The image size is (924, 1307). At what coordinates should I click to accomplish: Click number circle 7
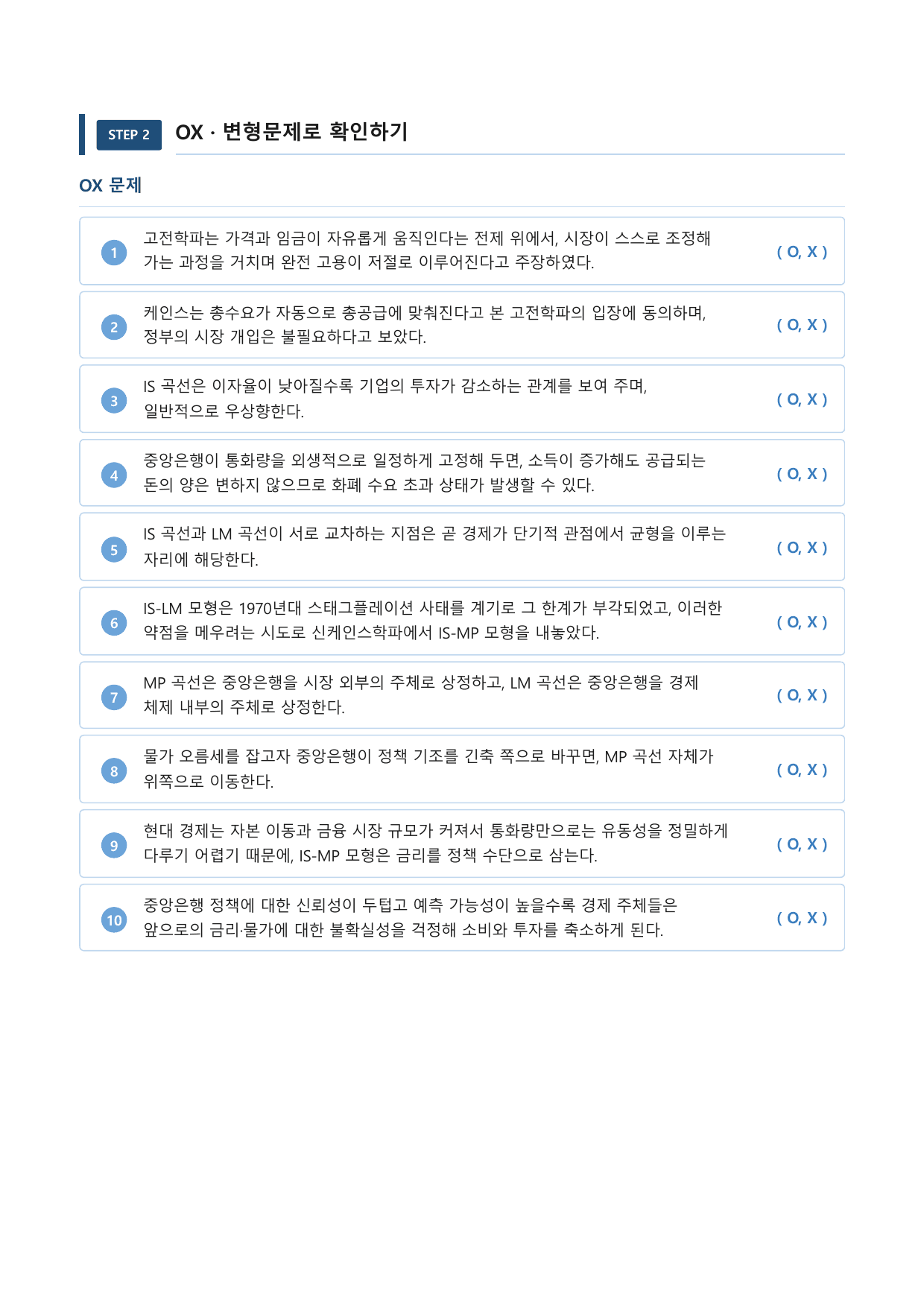pyautogui.click(x=114, y=697)
